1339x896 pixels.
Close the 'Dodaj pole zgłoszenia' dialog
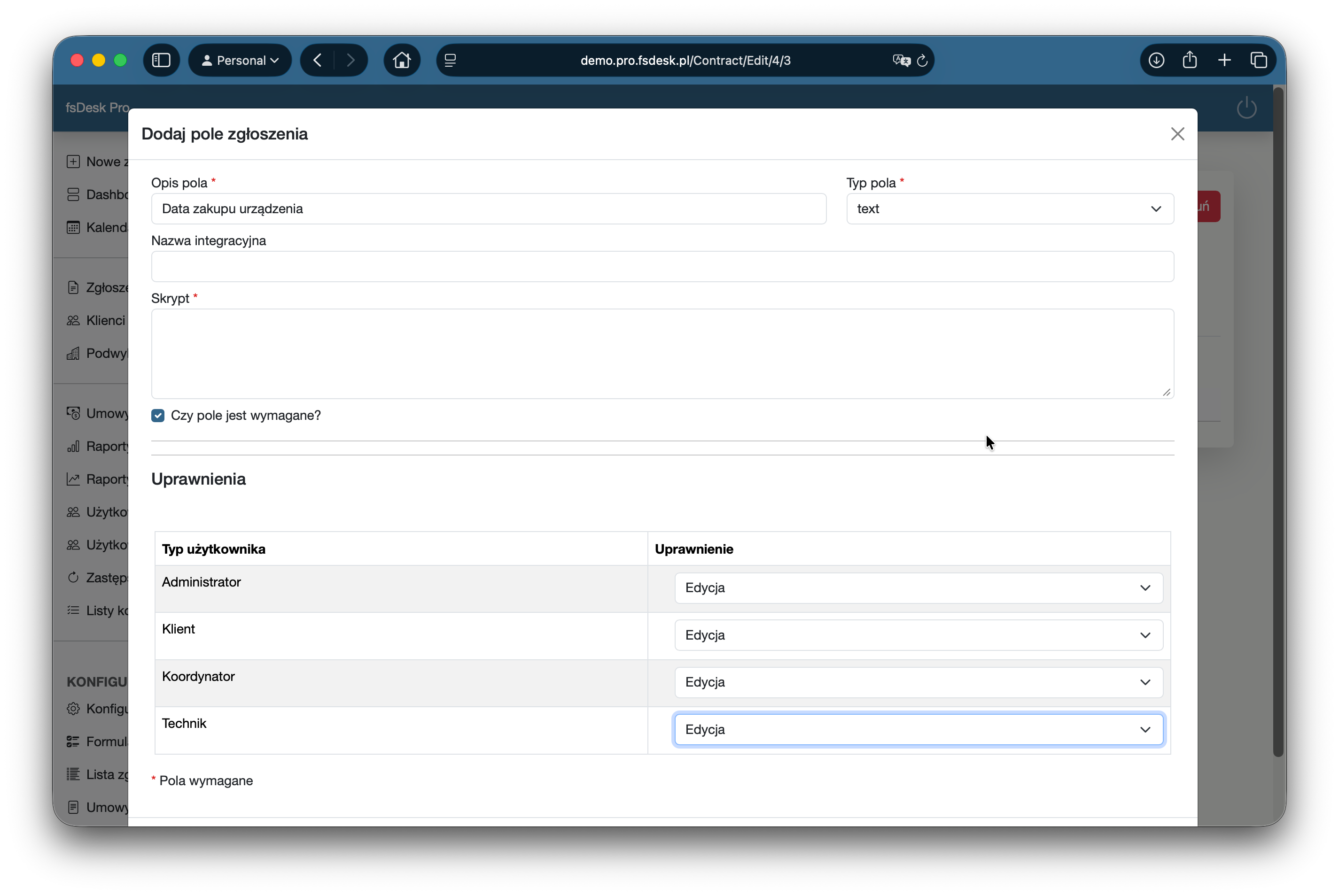point(1177,134)
